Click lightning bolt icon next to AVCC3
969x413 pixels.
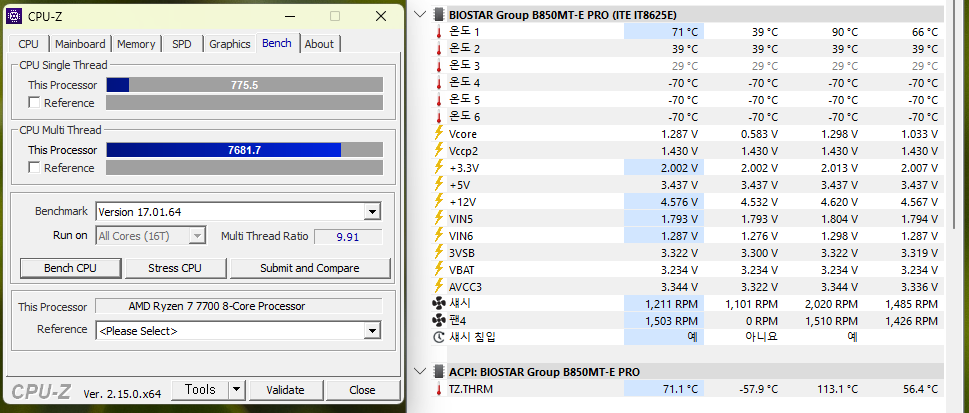(439, 286)
